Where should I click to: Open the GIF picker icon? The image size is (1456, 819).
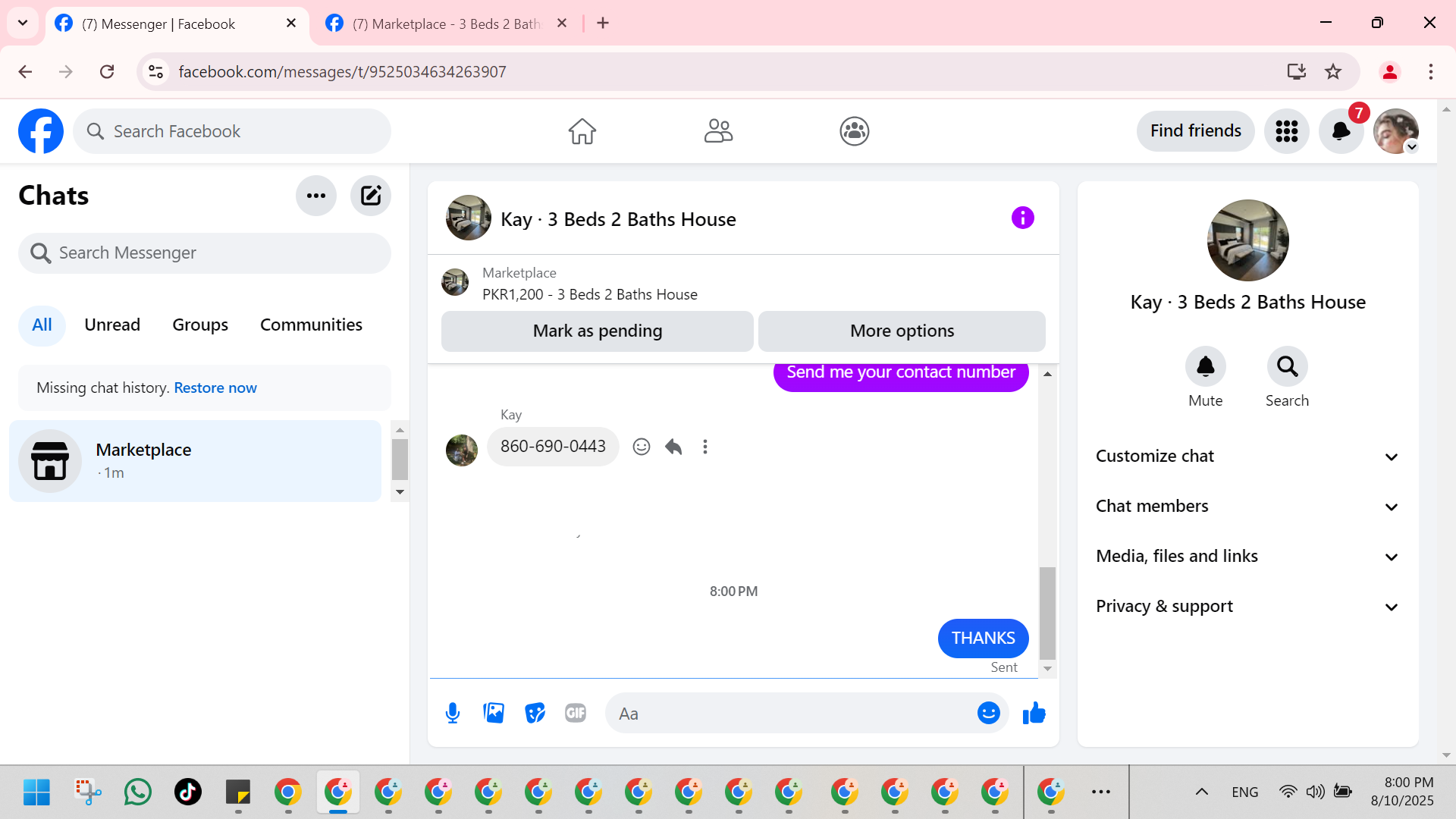tap(576, 713)
